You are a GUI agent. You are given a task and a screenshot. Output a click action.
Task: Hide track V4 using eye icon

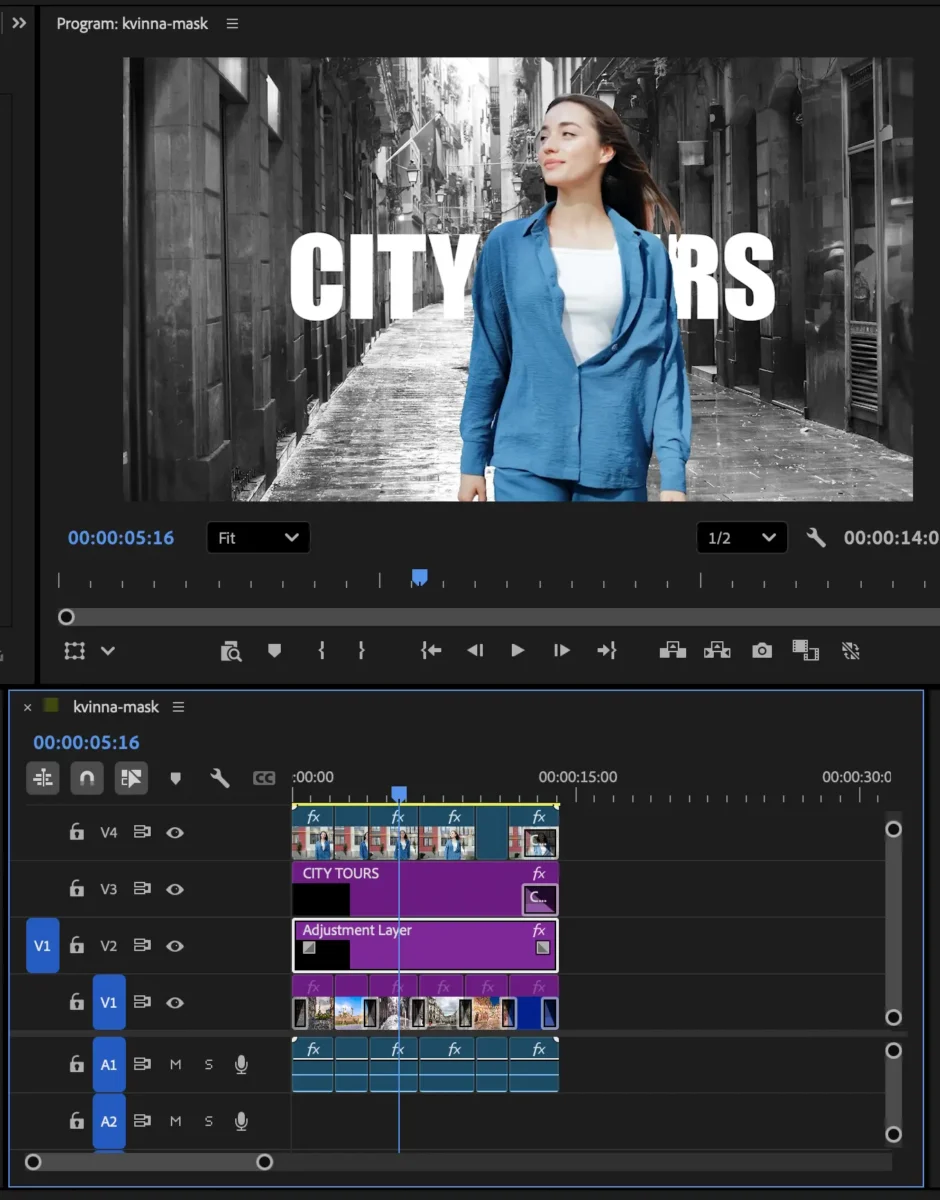click(x=175, y=832)
